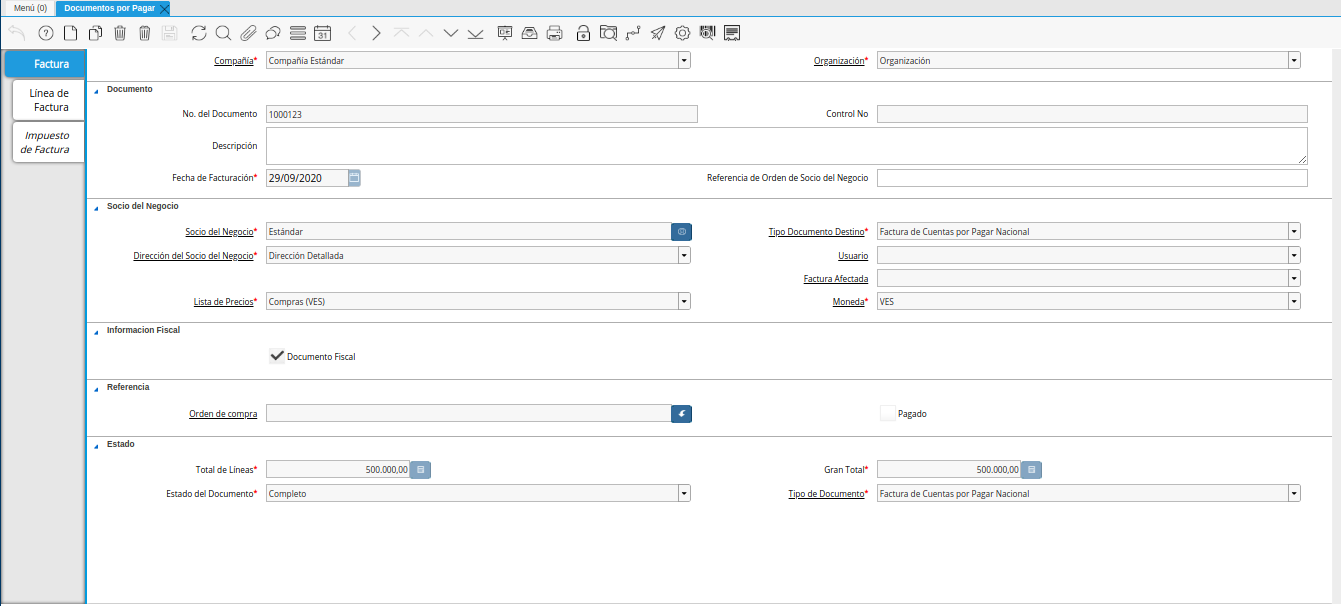Click the printer icon in toolbar
This screenshot has width=1341, height=606.
tap(555, 33)
